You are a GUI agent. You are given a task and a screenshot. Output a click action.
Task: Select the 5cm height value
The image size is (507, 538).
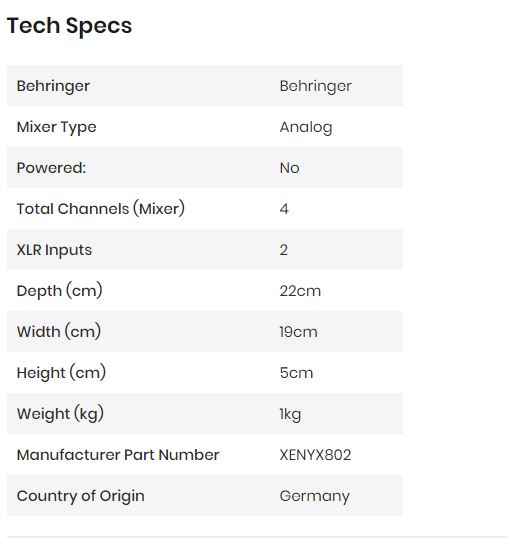[x=296, y=373]
